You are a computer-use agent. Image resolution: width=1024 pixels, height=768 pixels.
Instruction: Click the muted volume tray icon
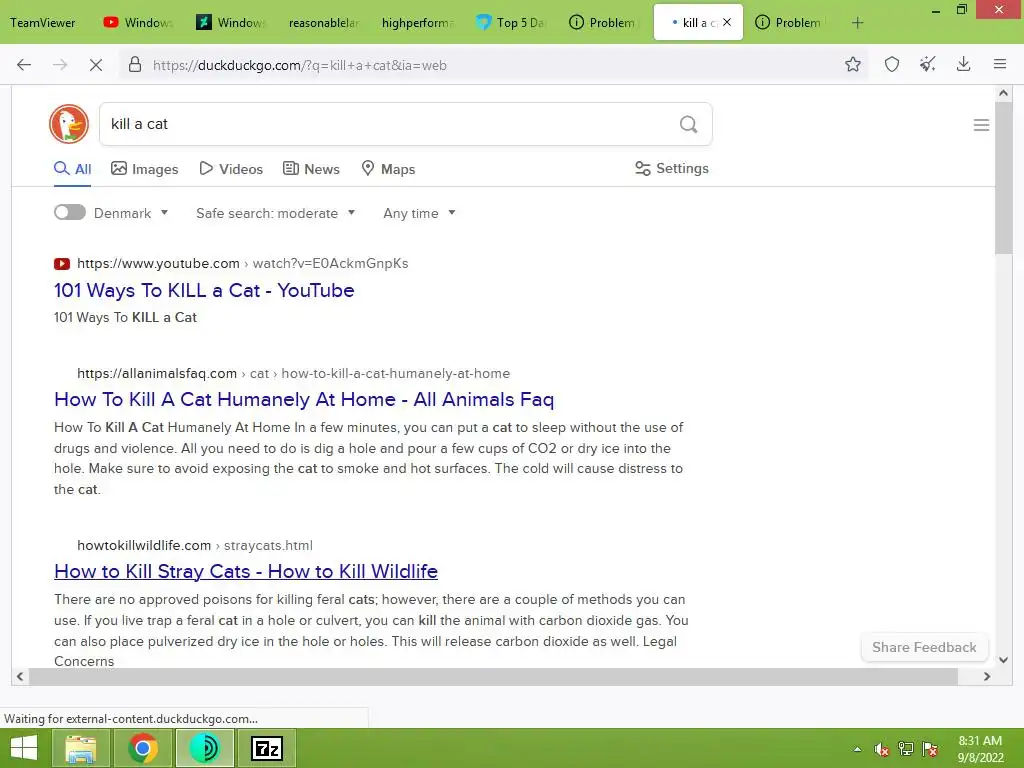[x=881, y=750]
